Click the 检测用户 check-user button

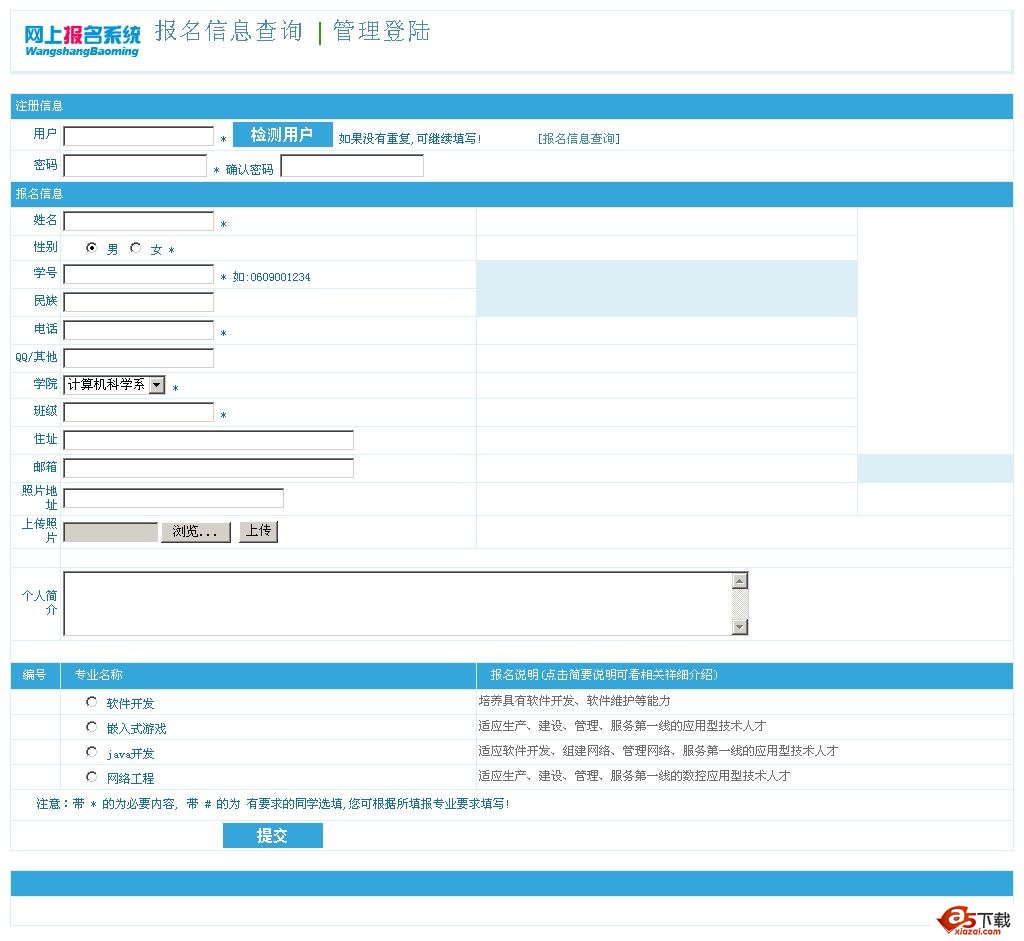282,134
